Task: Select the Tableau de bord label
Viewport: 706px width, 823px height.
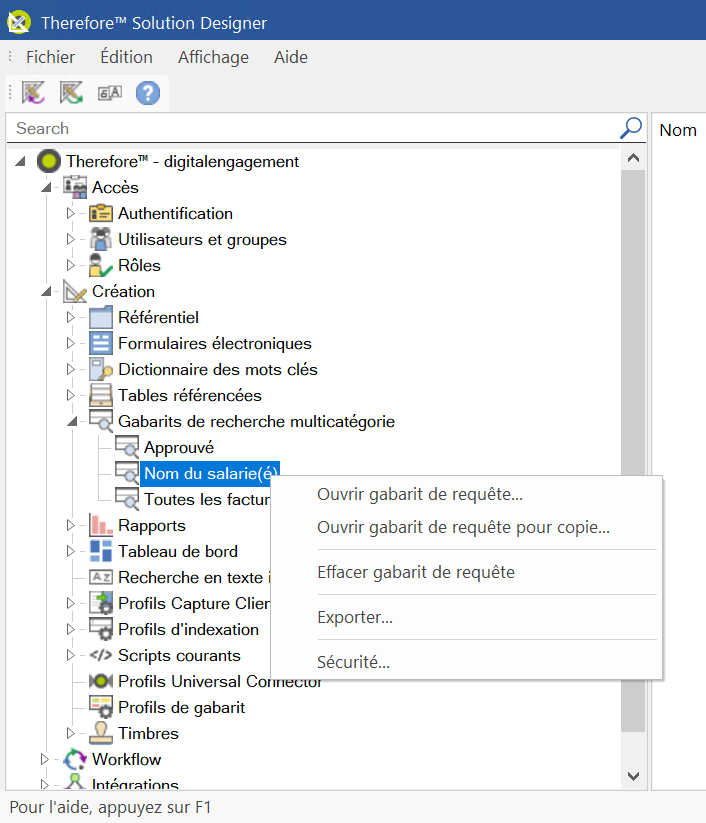Action: coord(178,551)
